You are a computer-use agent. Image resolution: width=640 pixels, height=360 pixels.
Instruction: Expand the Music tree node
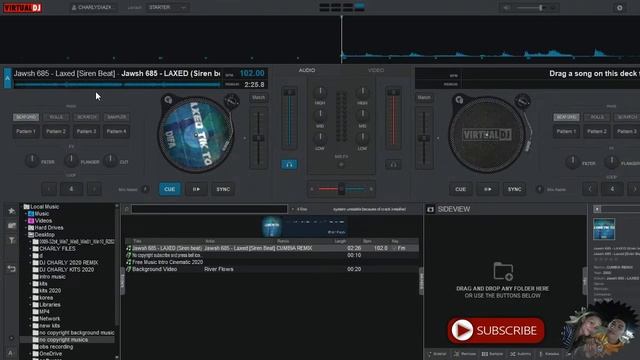coord(26,214)
